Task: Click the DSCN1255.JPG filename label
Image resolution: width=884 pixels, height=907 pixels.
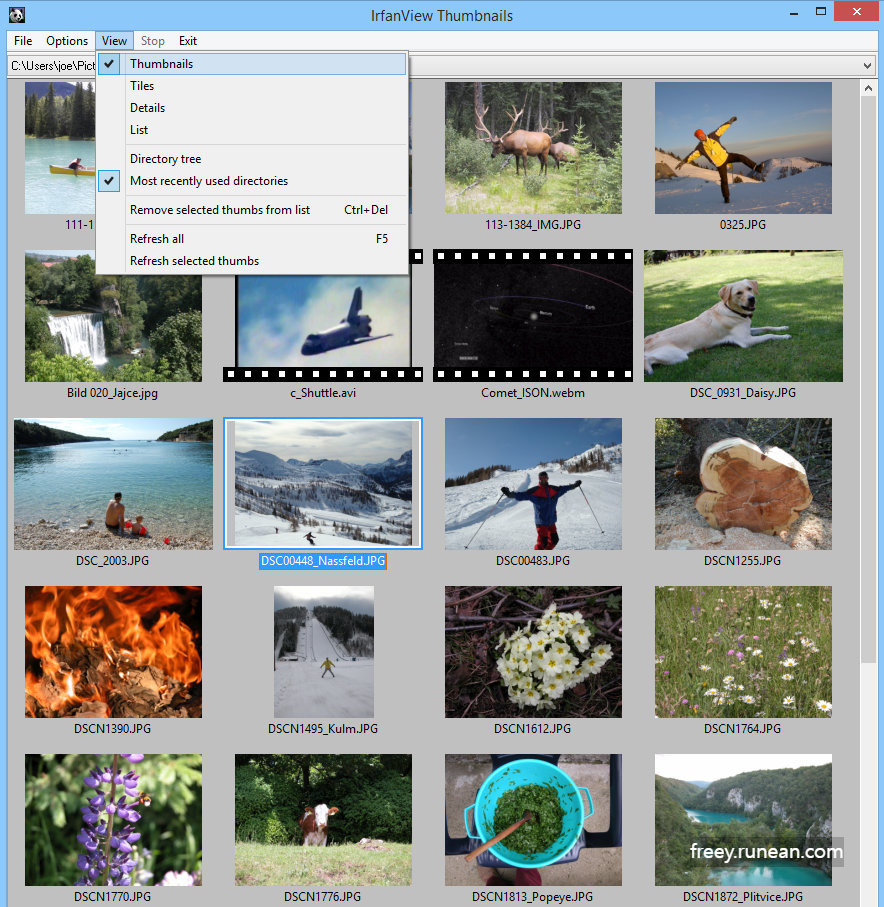Action: [742, 561]
